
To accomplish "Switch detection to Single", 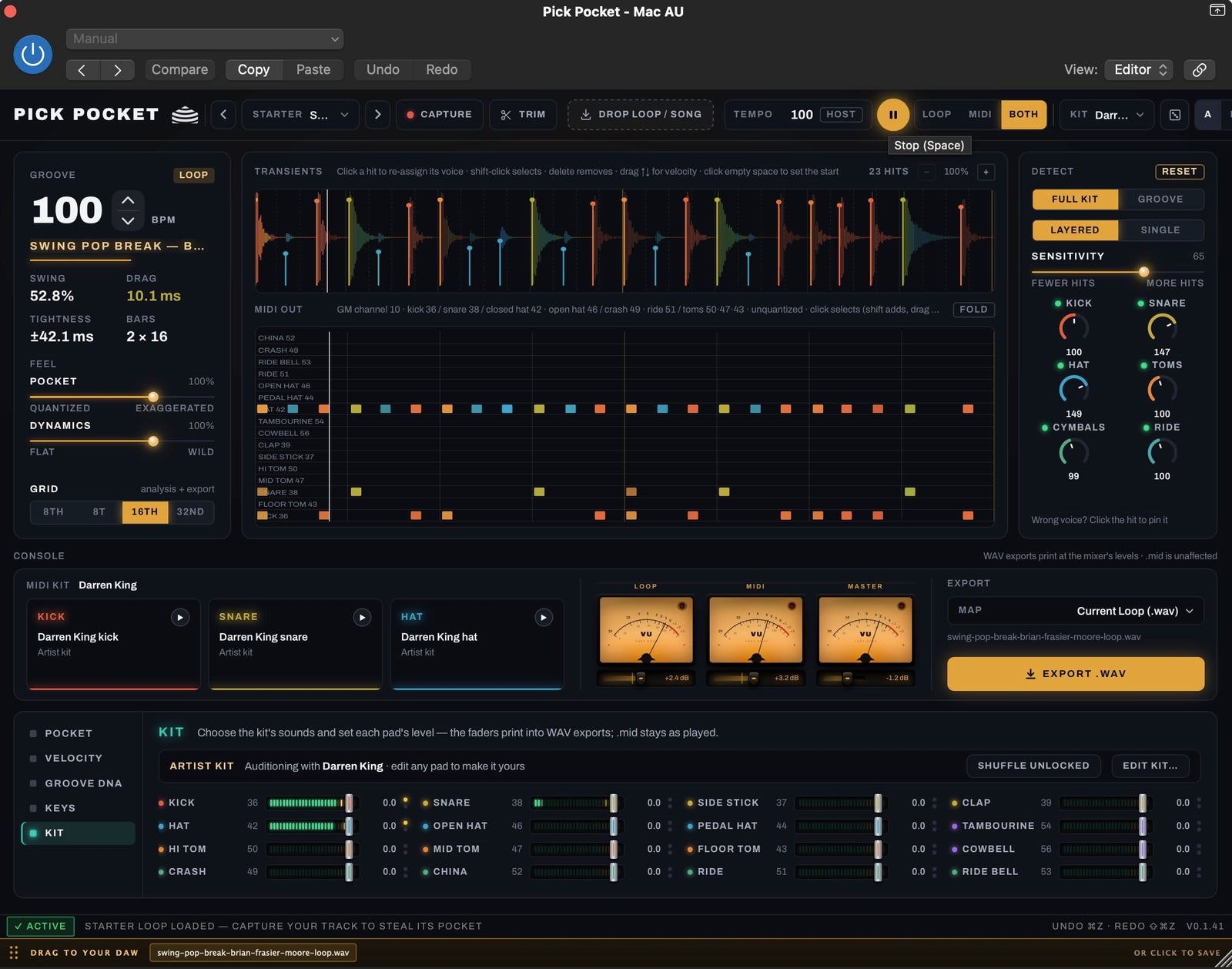I will [1160, 230].
